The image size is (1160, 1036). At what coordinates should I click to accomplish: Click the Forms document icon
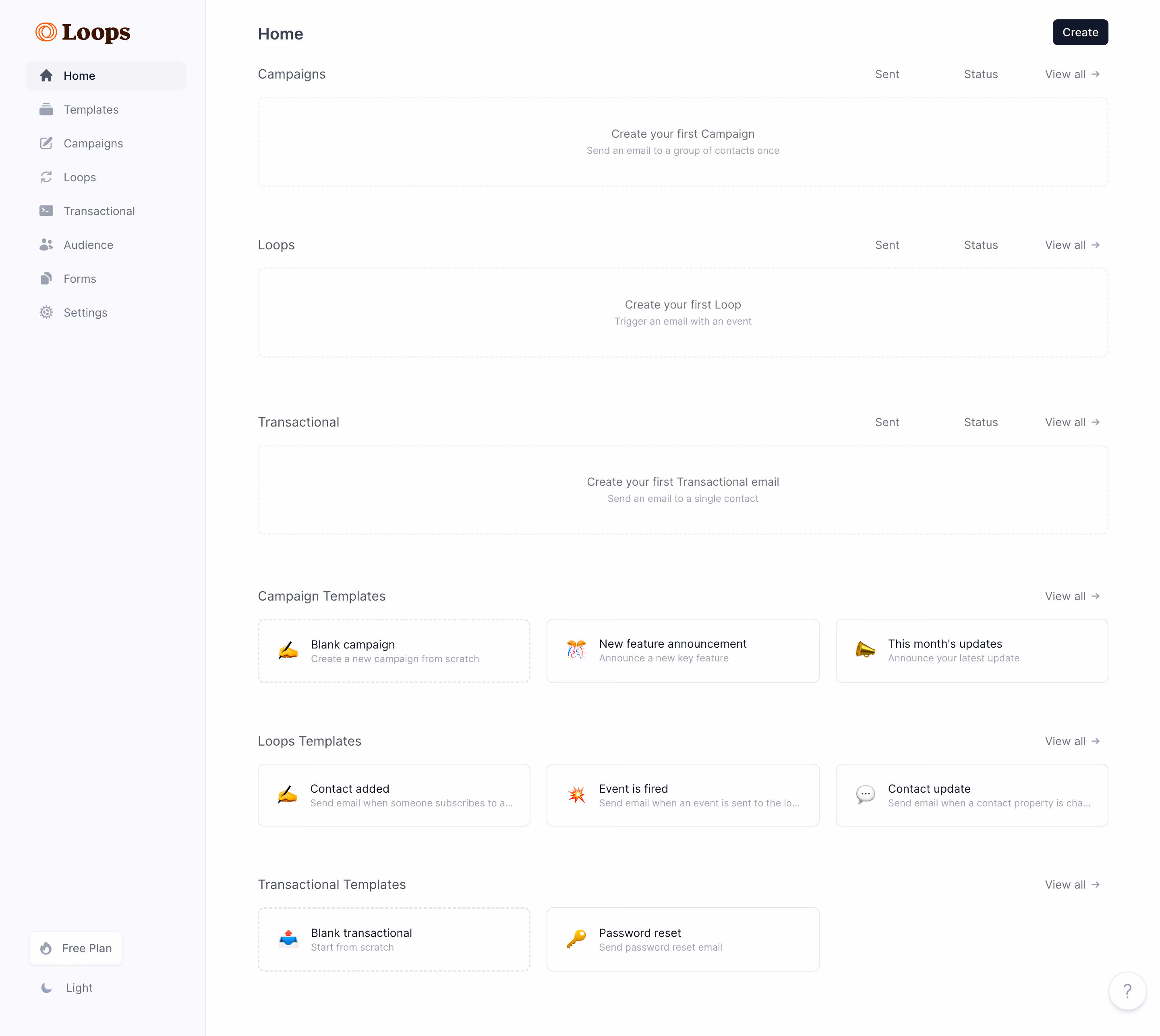[46, 278]
